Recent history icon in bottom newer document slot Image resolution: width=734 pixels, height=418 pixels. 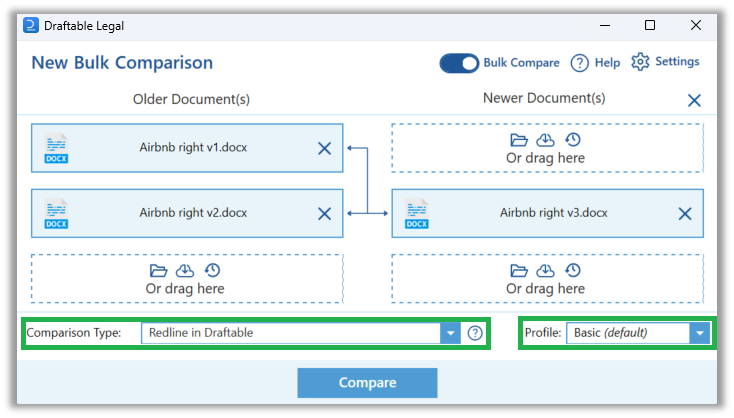573,270
